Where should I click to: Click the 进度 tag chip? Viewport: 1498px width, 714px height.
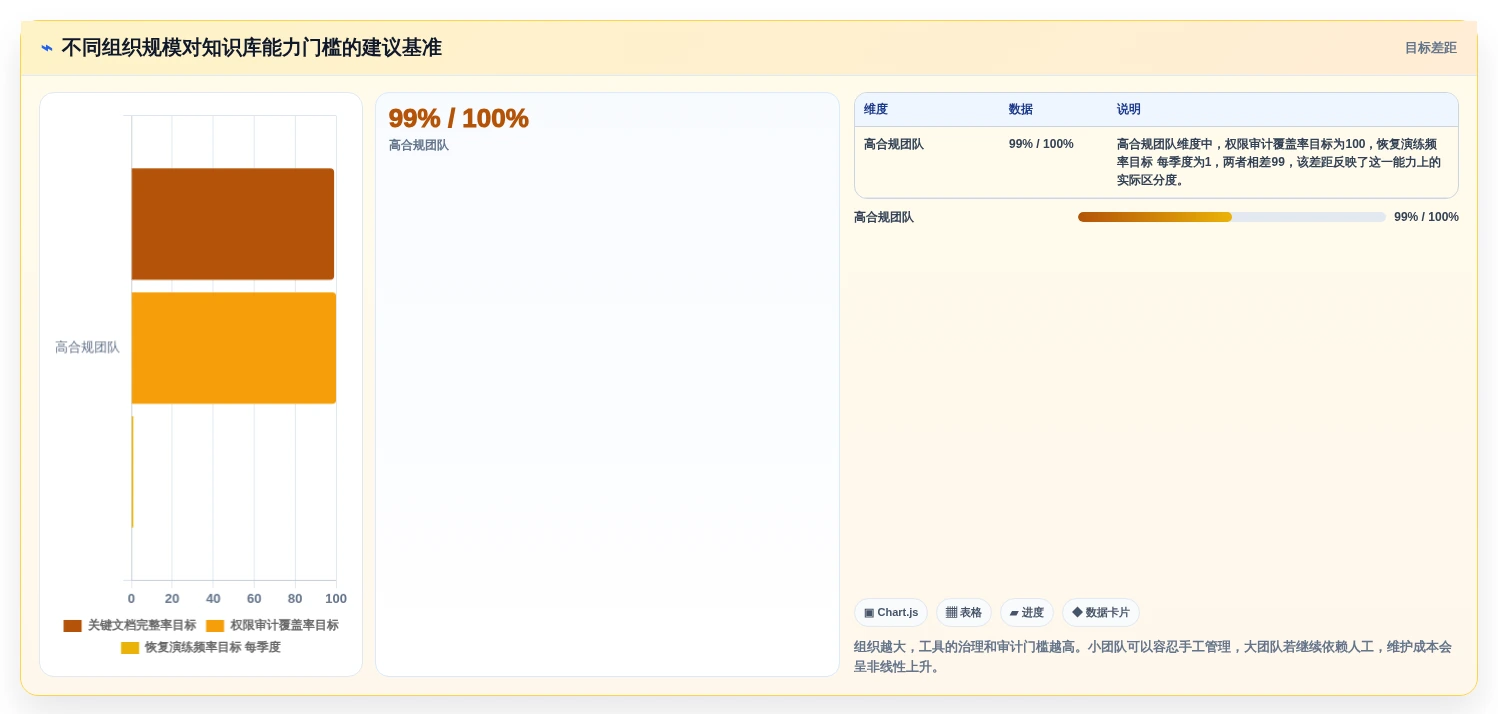(1027, 613)
